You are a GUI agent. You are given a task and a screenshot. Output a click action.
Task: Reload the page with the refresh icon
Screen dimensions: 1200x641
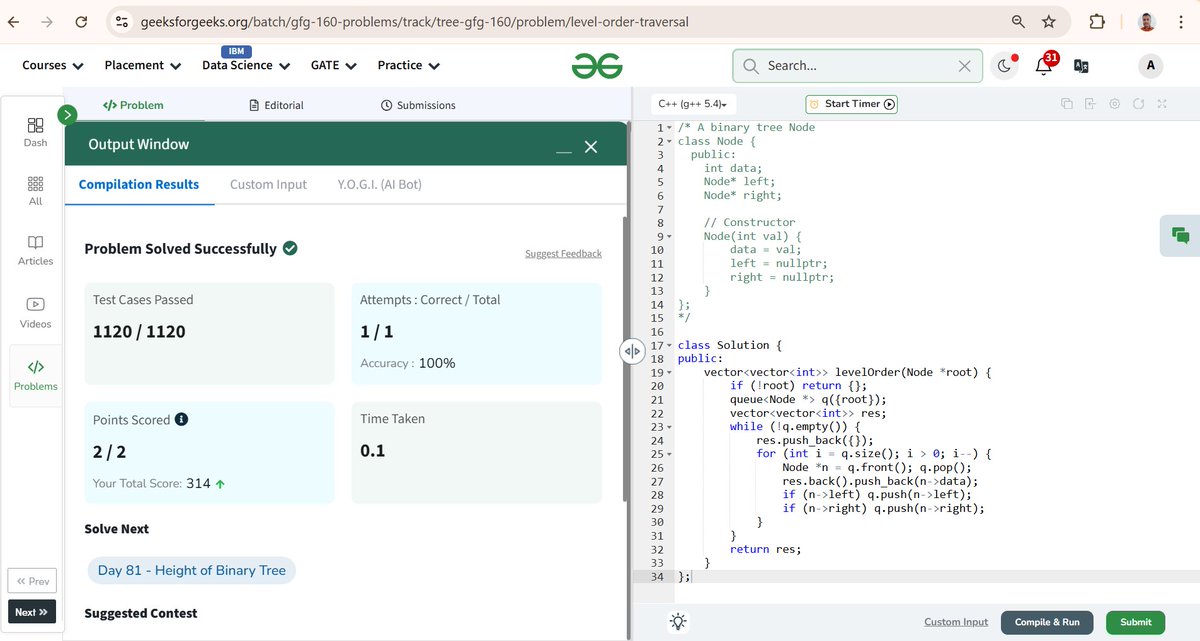[x=81, y=21]
